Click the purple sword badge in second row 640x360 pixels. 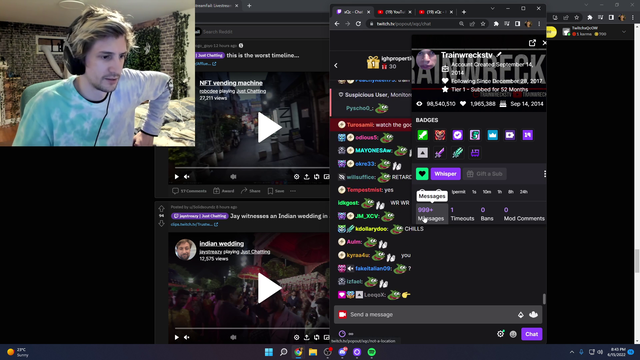[x=440, y=153]
